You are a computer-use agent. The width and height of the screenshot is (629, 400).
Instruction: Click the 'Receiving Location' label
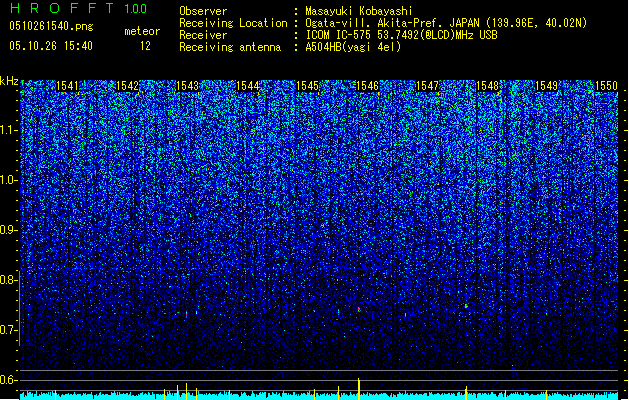click(233, 23)
